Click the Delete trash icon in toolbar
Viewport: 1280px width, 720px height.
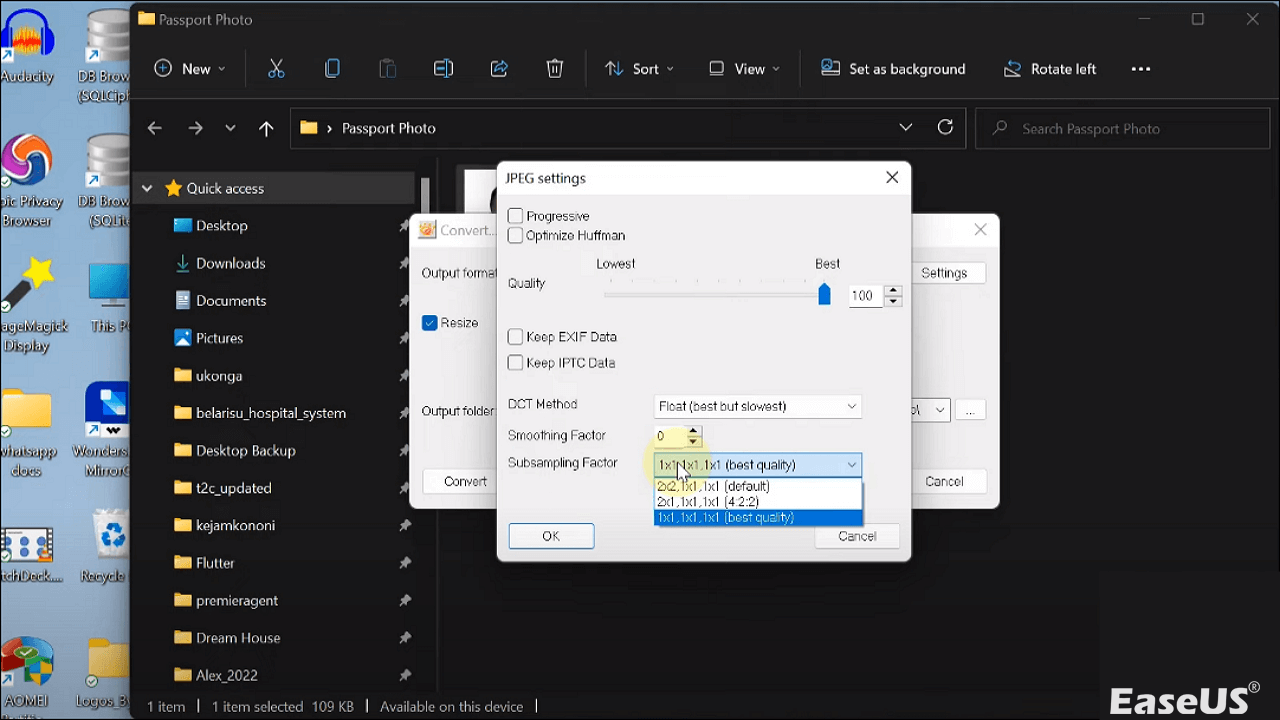pyautogui.click(x=555, y=69)
